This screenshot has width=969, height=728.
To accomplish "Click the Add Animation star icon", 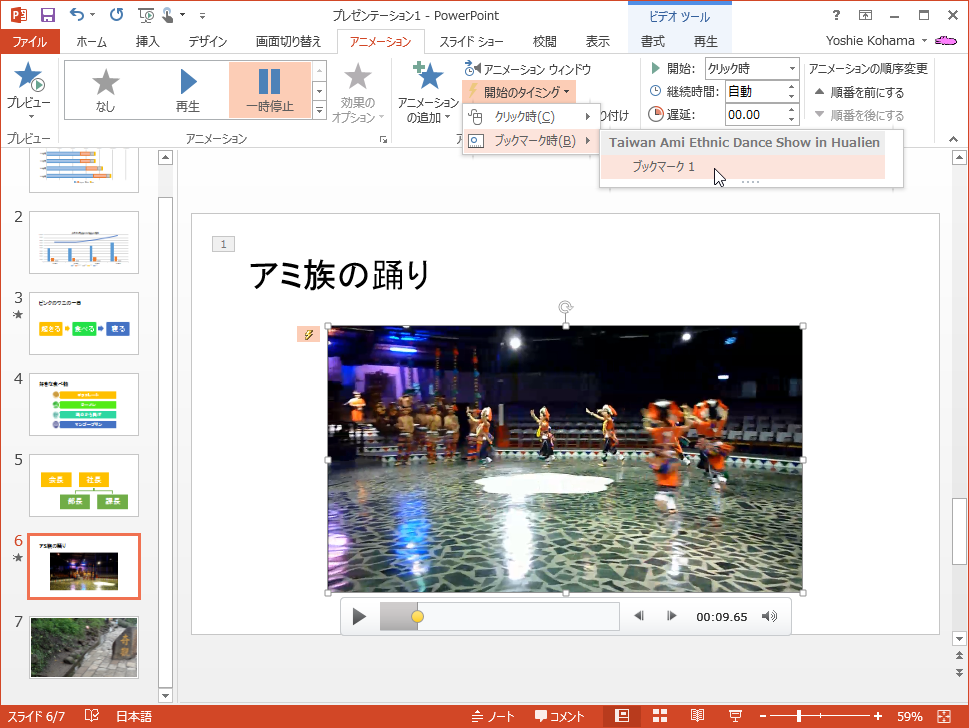I will click(x=428, y=78).
